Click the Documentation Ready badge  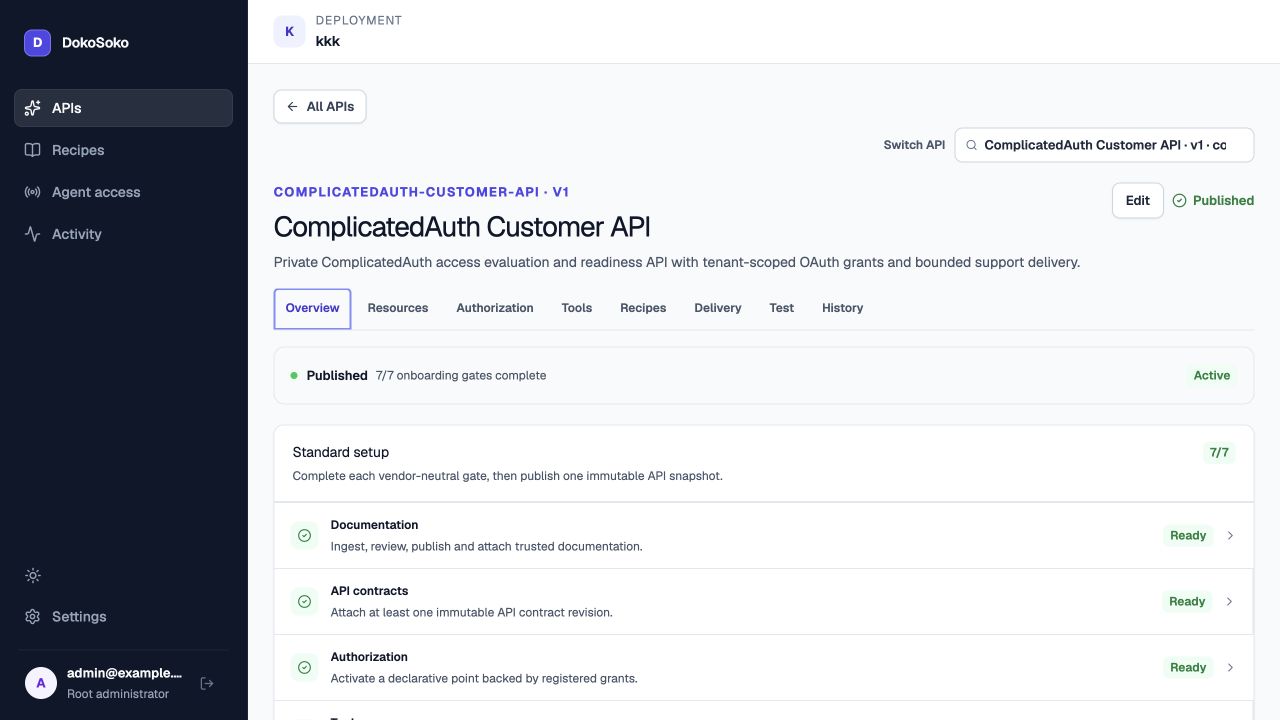point(1188,535)
